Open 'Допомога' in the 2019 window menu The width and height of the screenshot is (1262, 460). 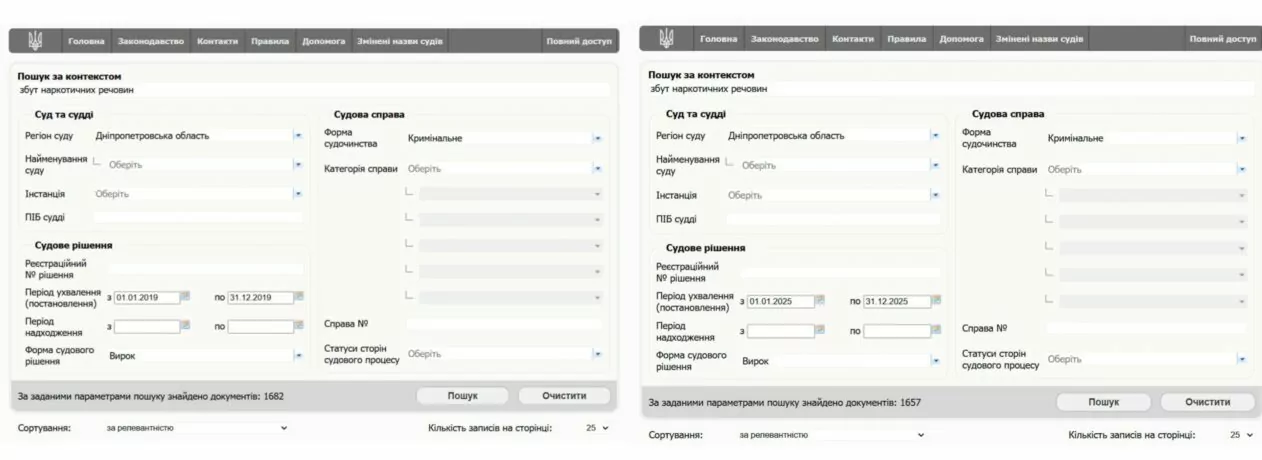click(323, 41)
